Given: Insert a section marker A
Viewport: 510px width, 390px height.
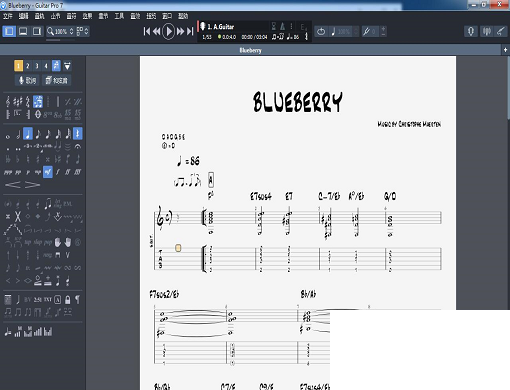Looking at the screenshot, I should [x=58, y=300].
